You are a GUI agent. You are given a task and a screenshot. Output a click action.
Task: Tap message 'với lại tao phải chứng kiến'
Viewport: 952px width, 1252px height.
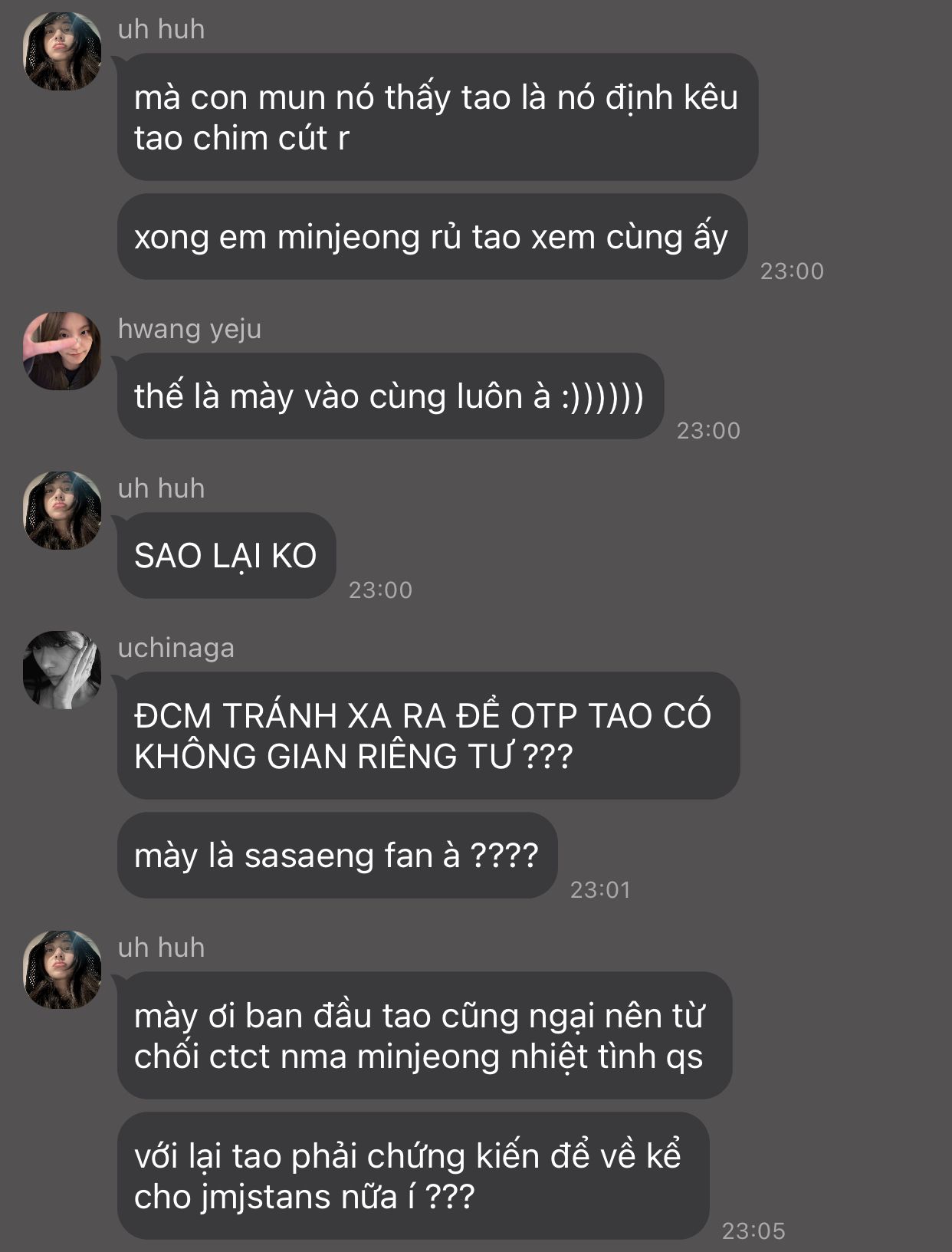click(413, 1176)
